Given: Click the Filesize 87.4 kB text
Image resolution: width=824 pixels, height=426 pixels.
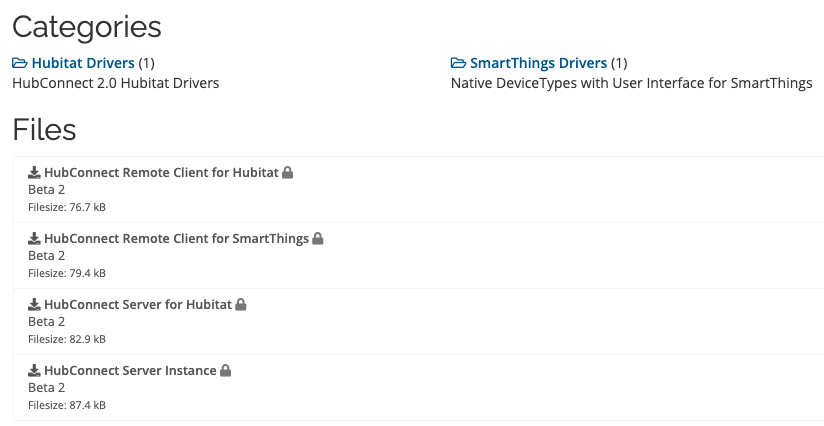Looking at the screenshot, I should tap(66, 405).
